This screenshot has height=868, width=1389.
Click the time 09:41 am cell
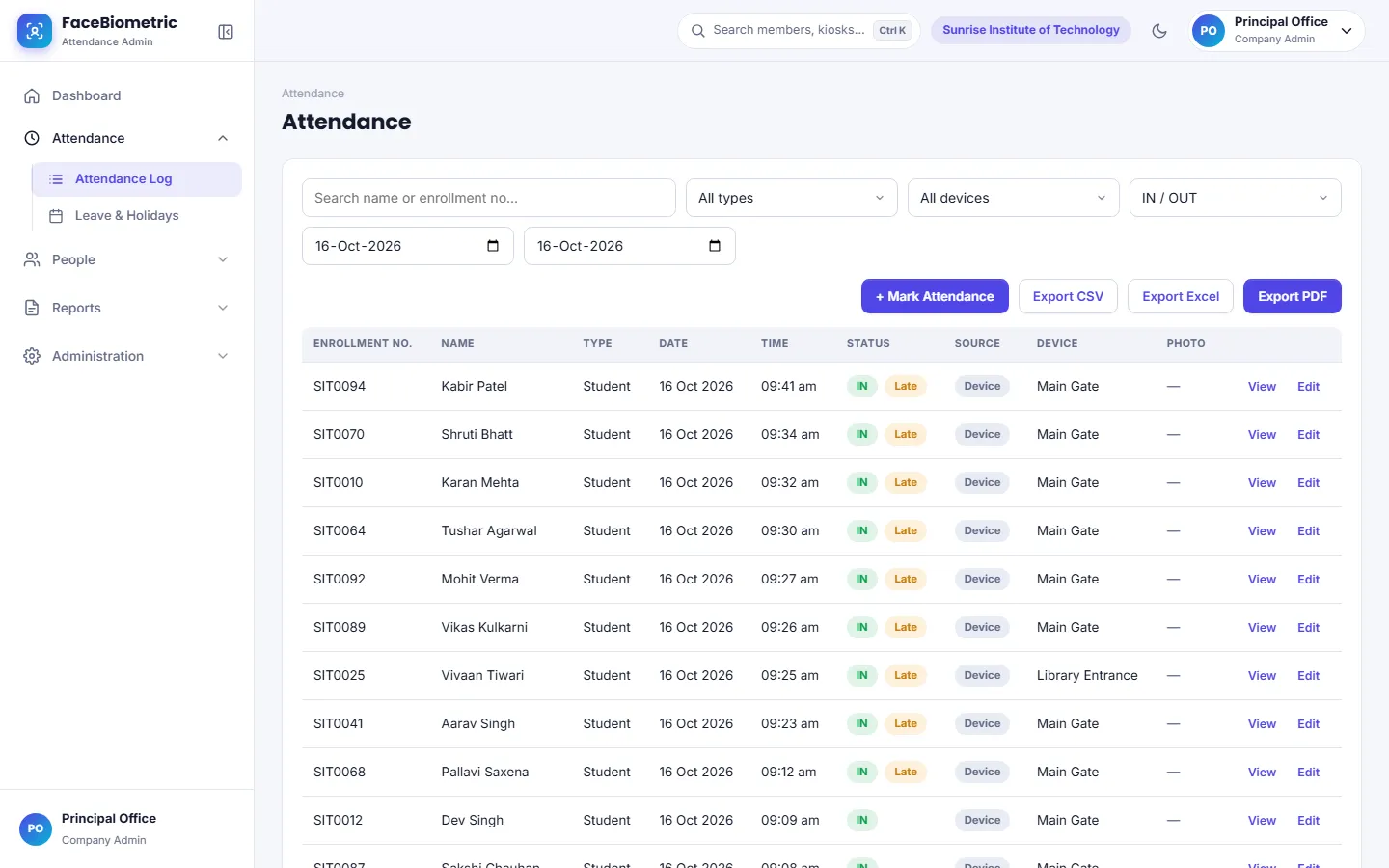click(x=789, y=386)
